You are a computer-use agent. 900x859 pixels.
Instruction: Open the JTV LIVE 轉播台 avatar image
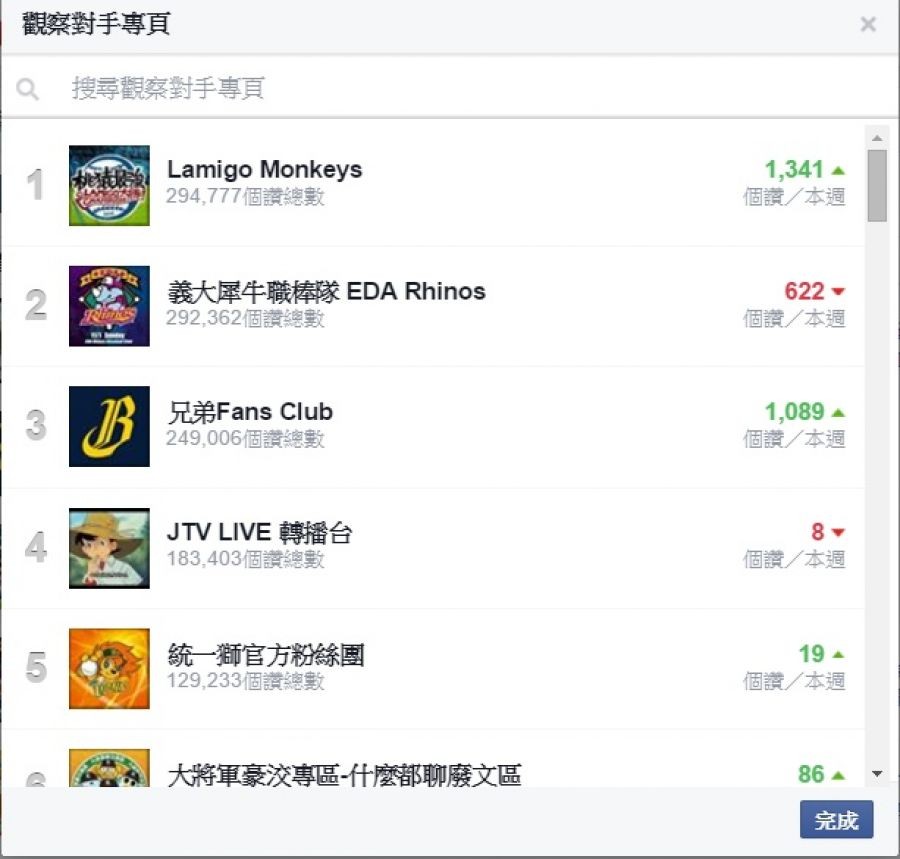coord(109,548)
